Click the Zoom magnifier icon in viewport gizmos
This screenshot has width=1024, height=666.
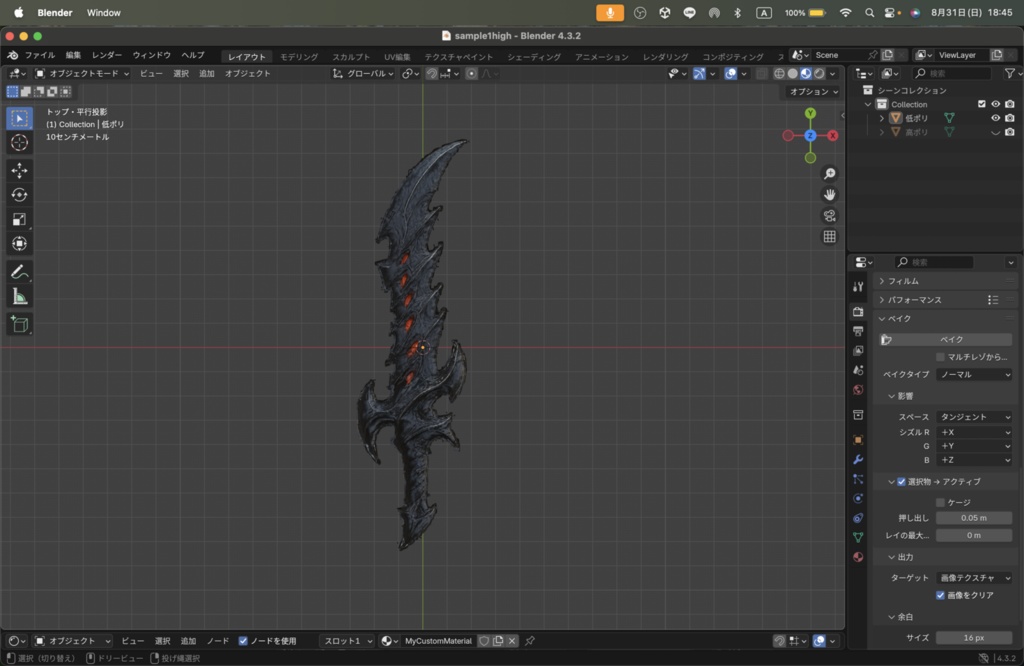[828, 173]
